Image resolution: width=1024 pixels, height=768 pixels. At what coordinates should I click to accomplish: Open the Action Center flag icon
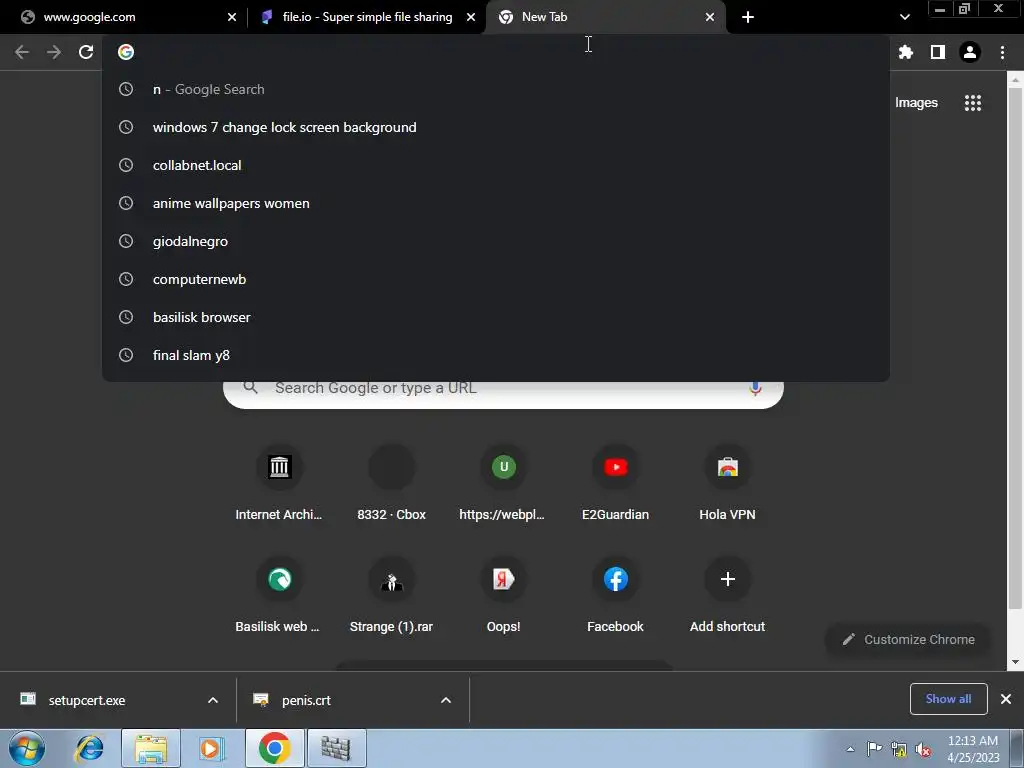click(x=874, y=749)
